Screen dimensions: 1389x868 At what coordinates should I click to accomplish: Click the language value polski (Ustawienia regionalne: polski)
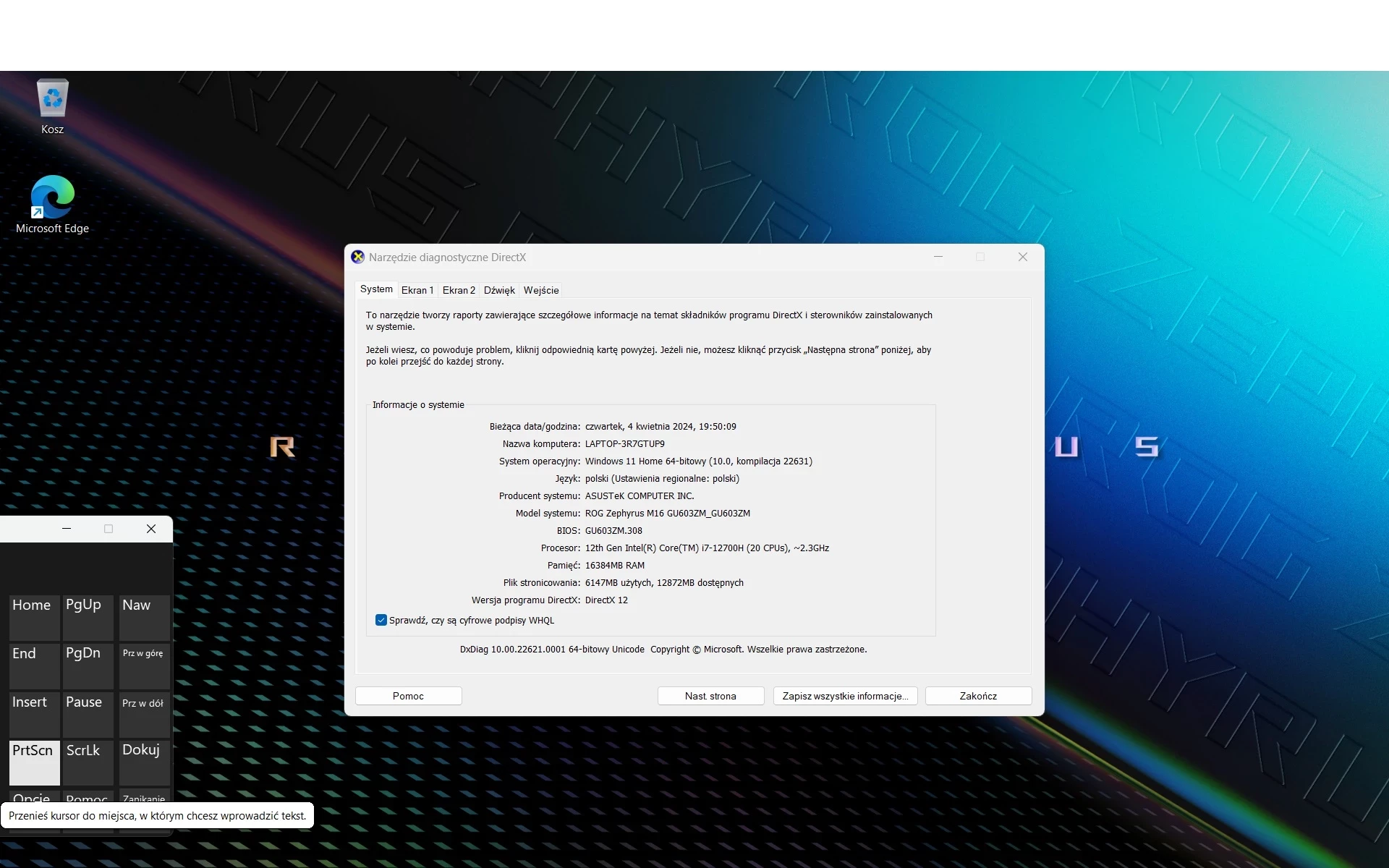[x=662, y=478]
